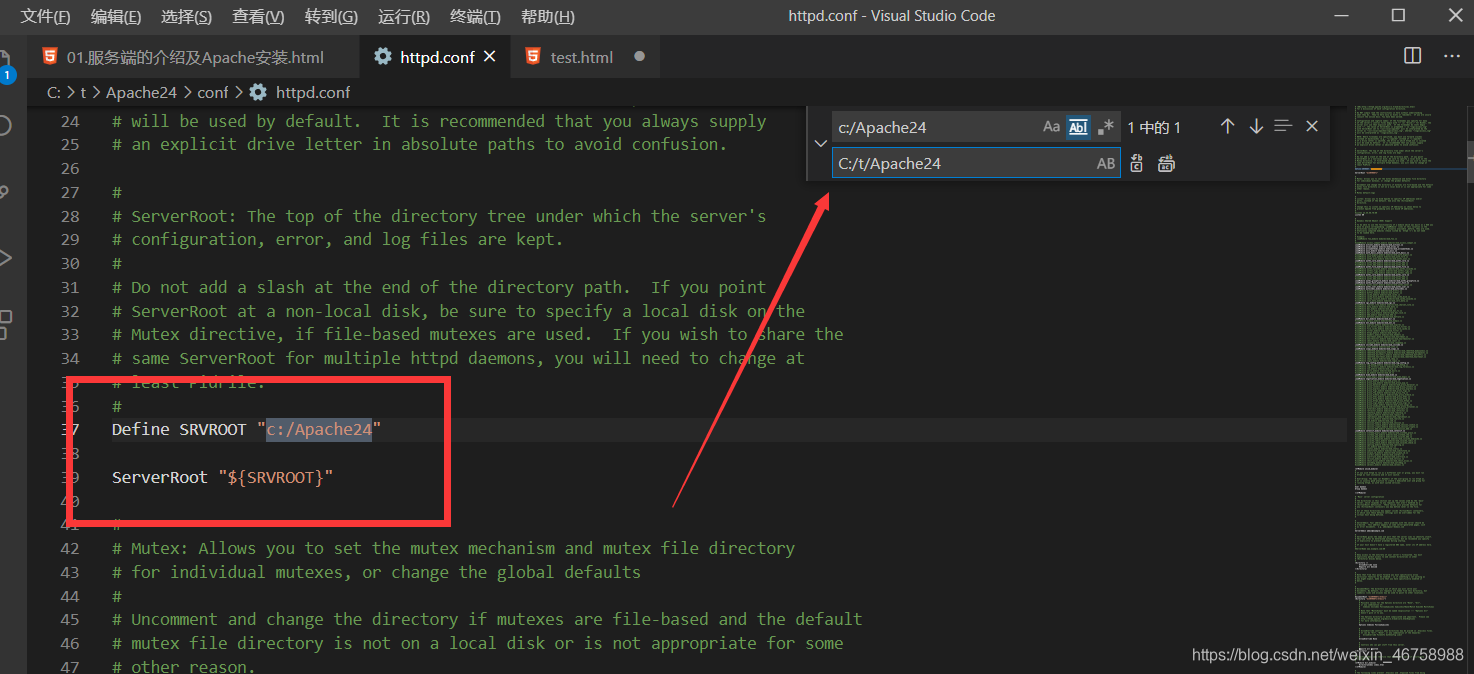Click comment '# Uncomment and change the directory'

click(487, 619)
